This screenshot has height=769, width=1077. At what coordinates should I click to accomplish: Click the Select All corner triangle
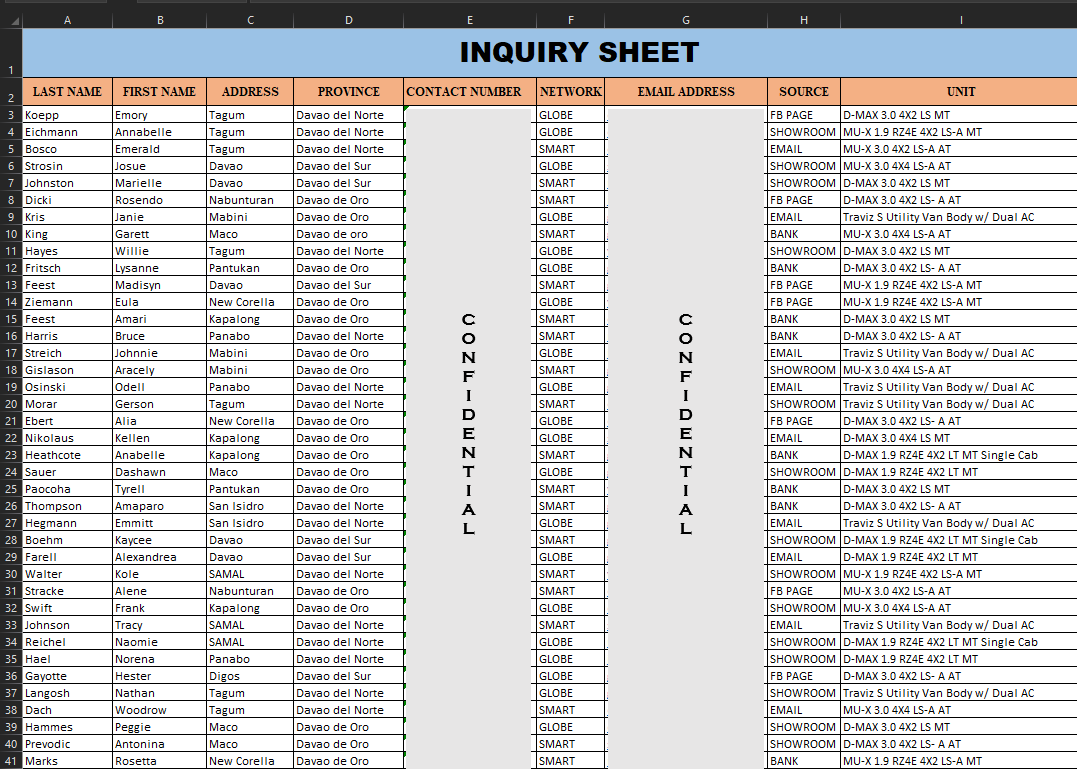[12, 21]
